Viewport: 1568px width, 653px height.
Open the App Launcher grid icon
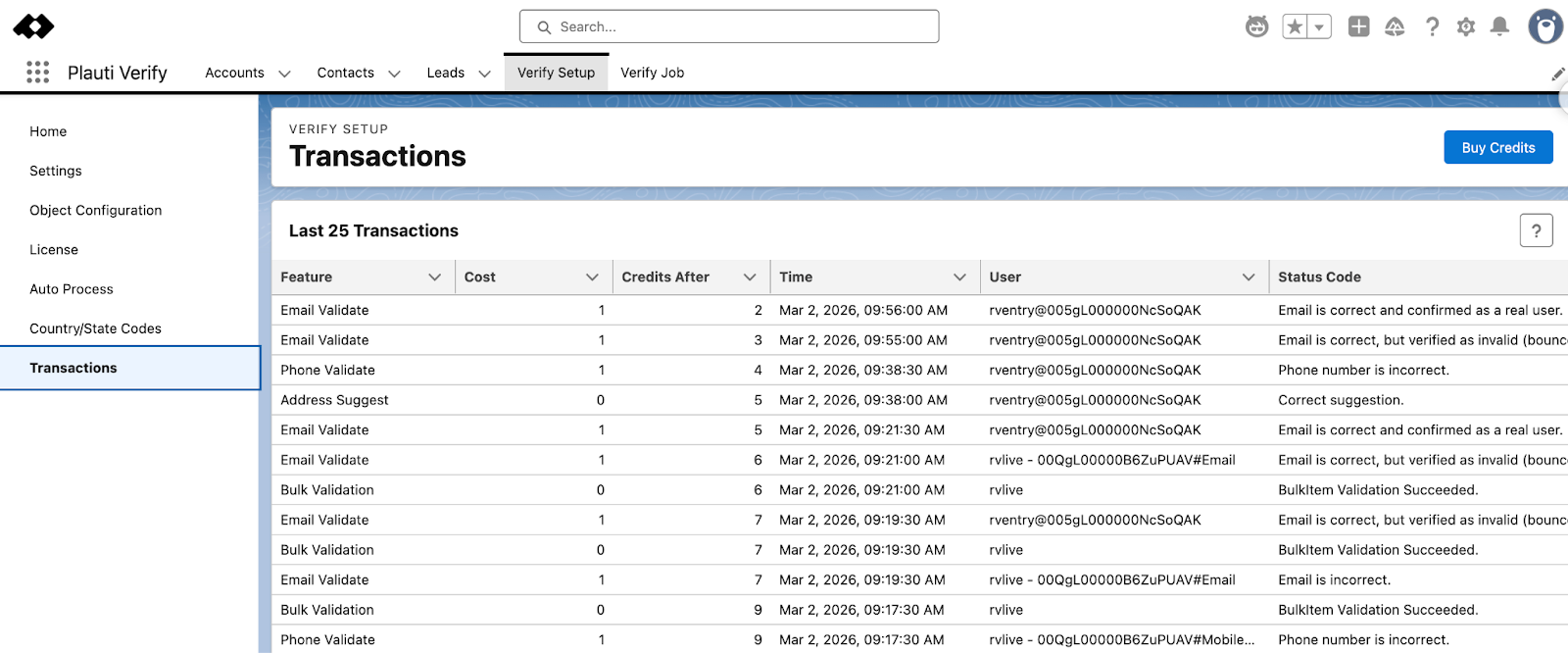pyautogui.click(x=37, y=73)
